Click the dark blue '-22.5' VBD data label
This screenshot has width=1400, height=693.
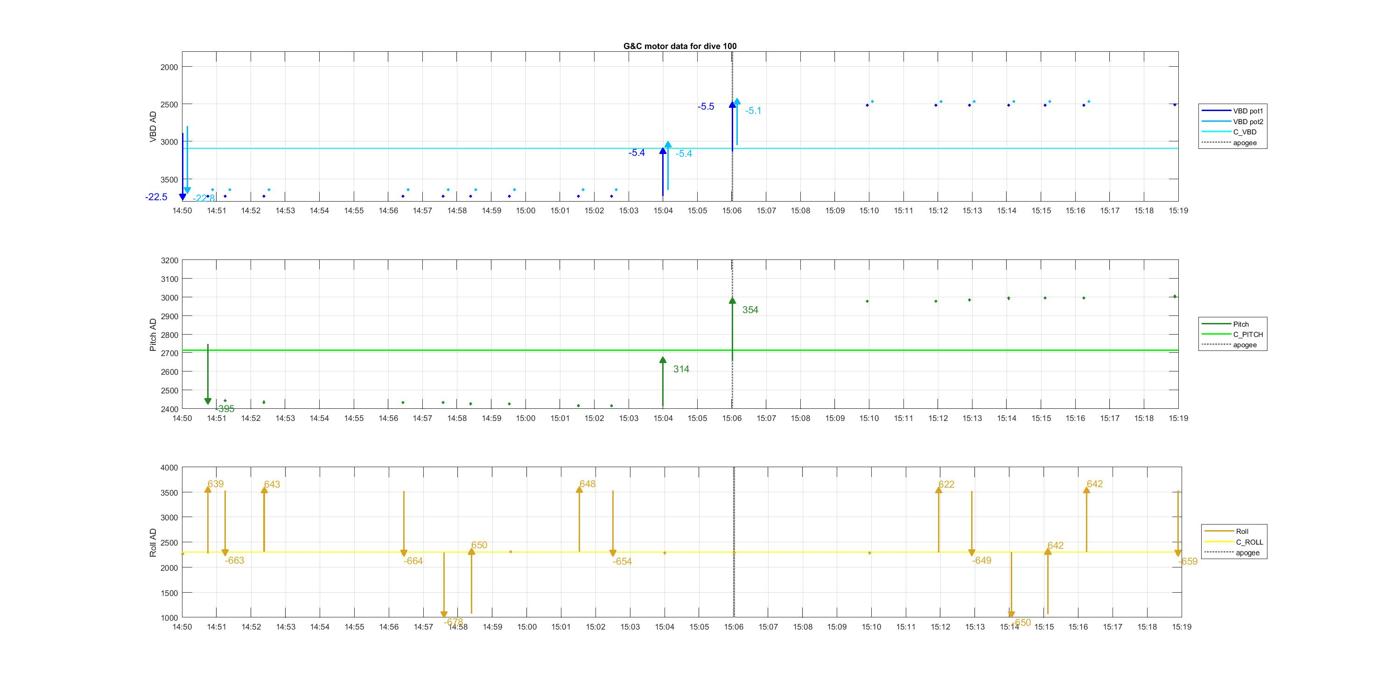(156, 197)
